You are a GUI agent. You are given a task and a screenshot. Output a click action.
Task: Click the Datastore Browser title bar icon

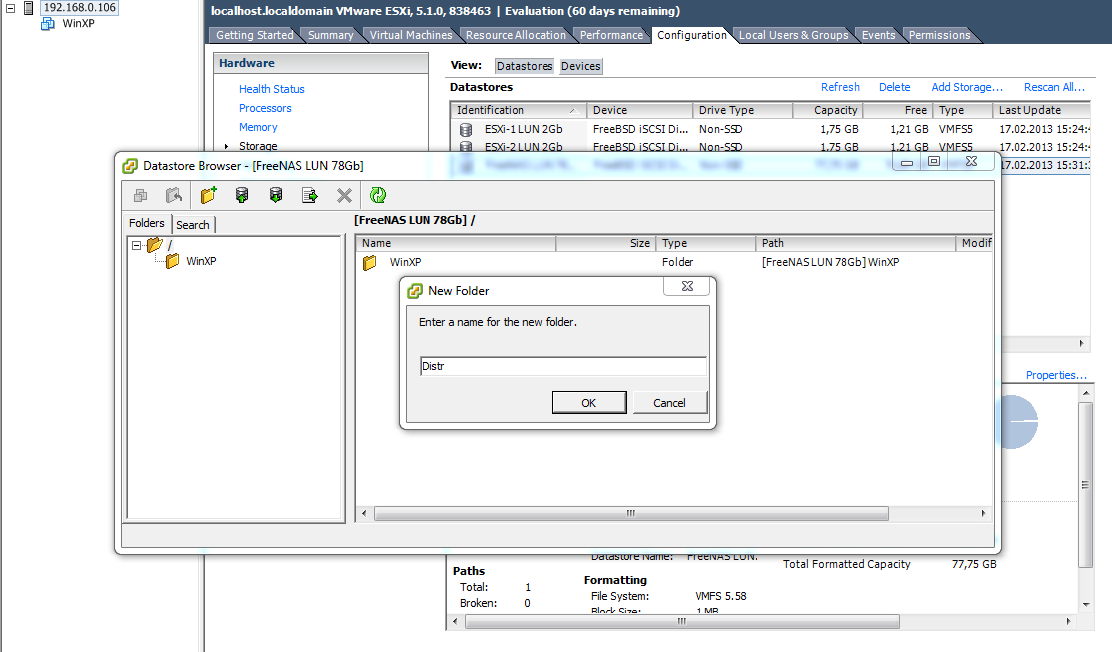(130, 166)
